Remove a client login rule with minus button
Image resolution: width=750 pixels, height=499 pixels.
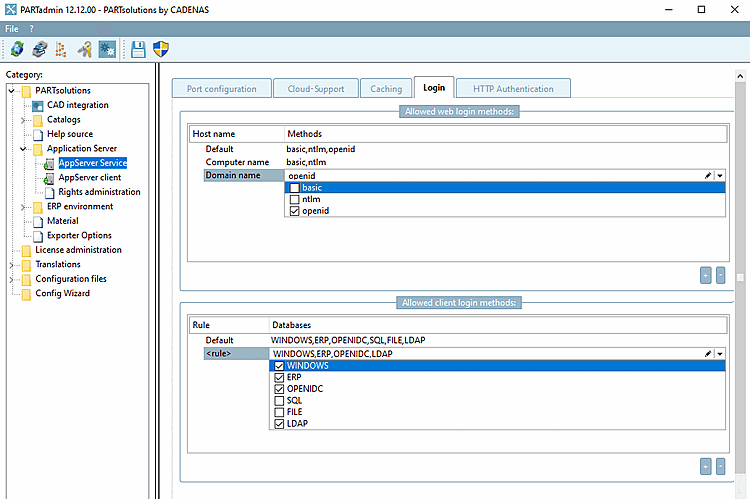720,466
